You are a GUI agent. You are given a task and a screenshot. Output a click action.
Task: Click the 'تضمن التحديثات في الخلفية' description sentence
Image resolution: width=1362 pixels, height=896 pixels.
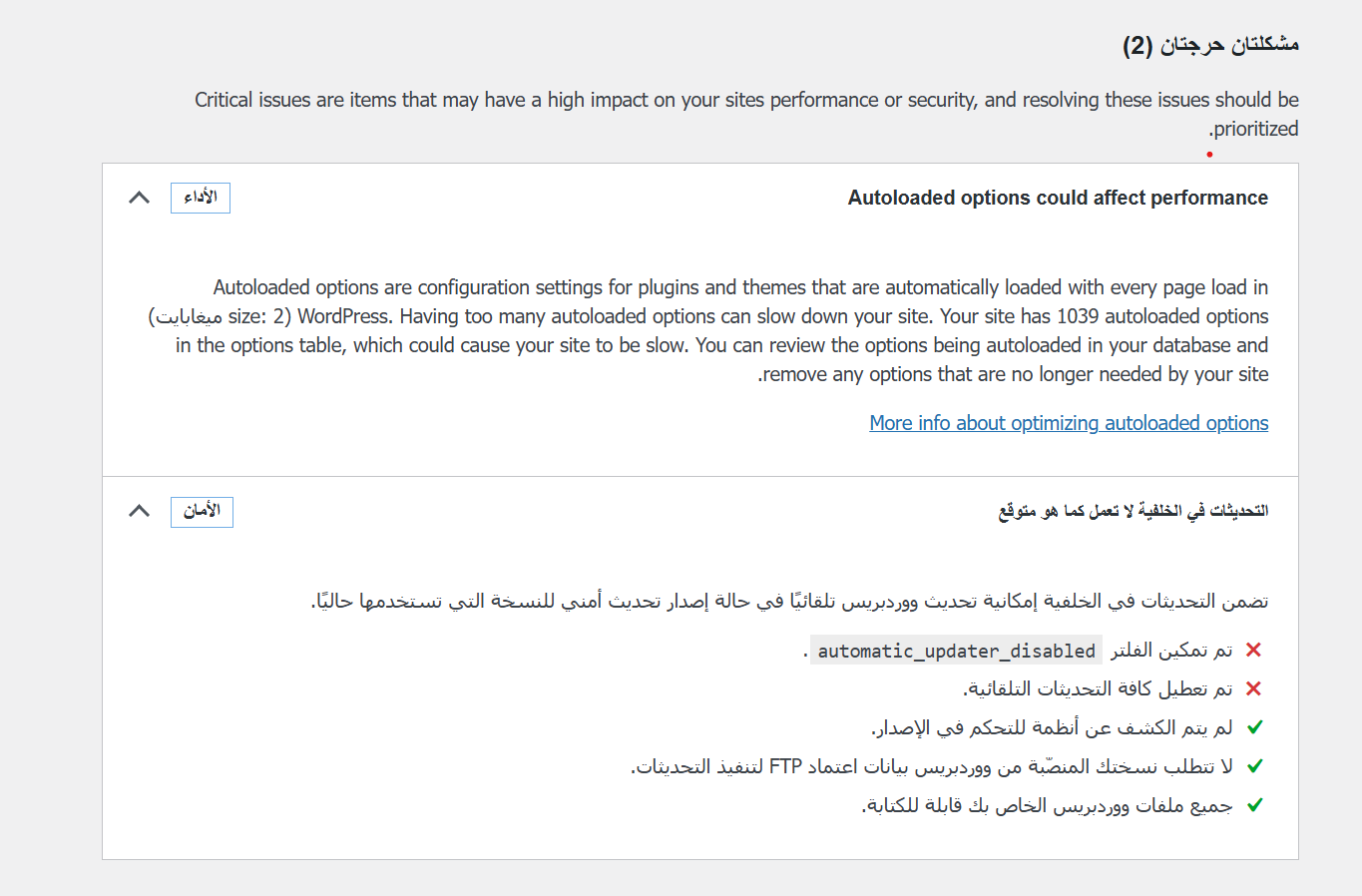(x=789, y=601)
